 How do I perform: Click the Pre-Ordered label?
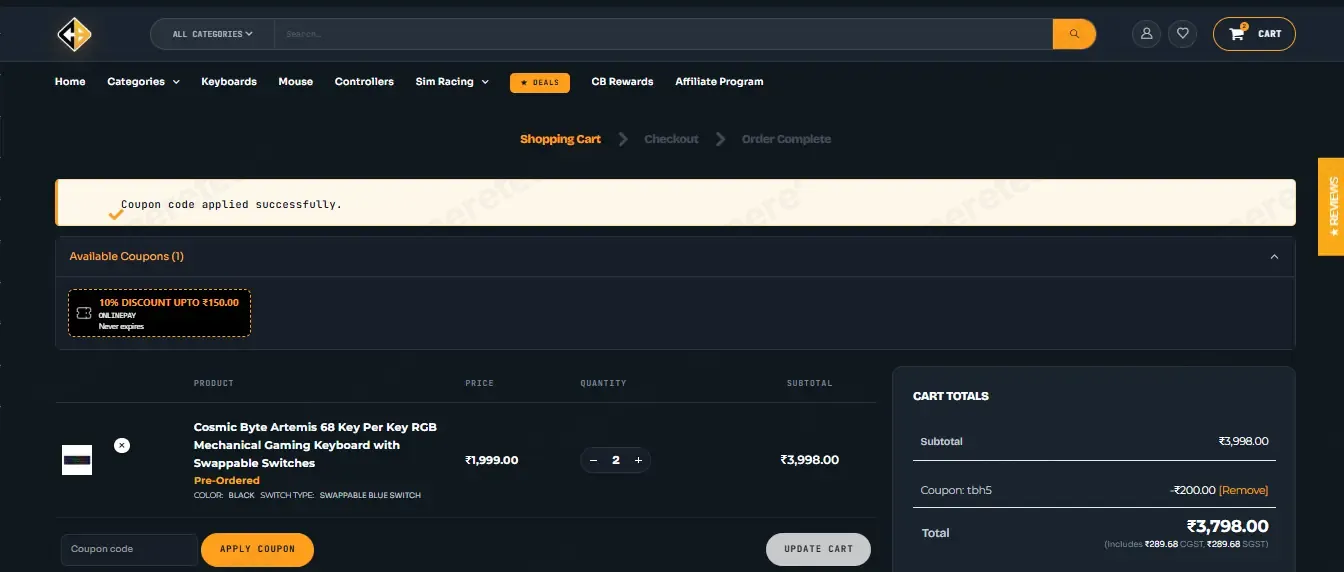(227, 481)
